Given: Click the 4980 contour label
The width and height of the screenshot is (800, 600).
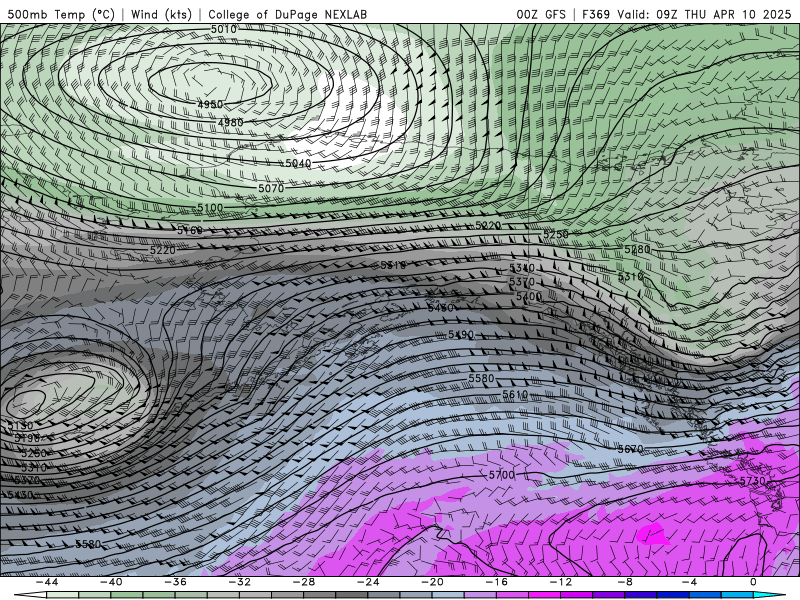Looking at the screenshot, I should 230,123.
